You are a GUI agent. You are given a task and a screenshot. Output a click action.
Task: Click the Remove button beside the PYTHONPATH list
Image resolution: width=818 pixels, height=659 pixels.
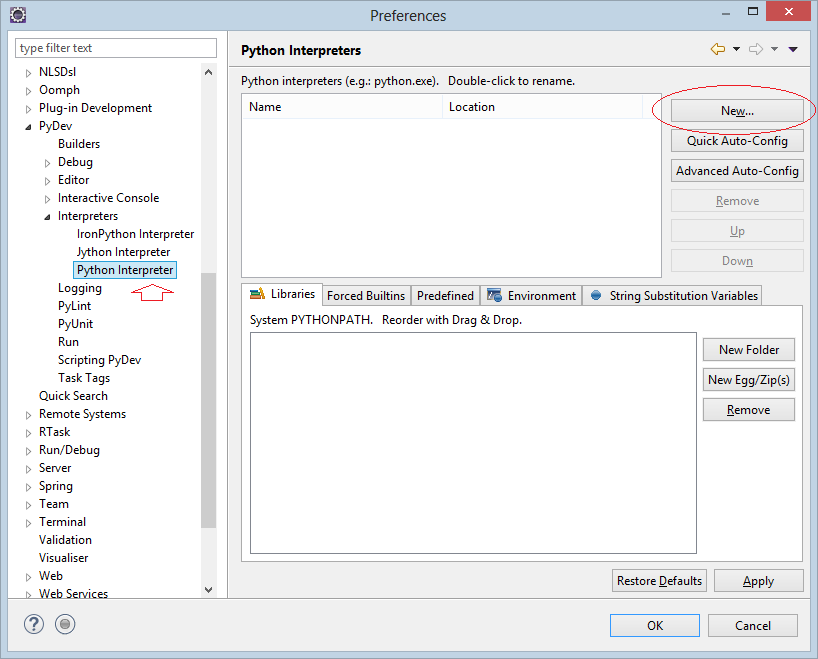pyautogui.click(x=749, y=410)
